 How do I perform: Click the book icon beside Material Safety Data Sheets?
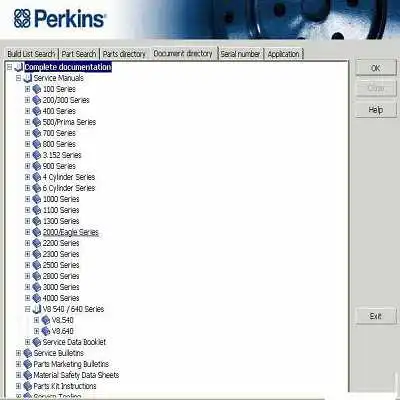click(x=28, y=375)
